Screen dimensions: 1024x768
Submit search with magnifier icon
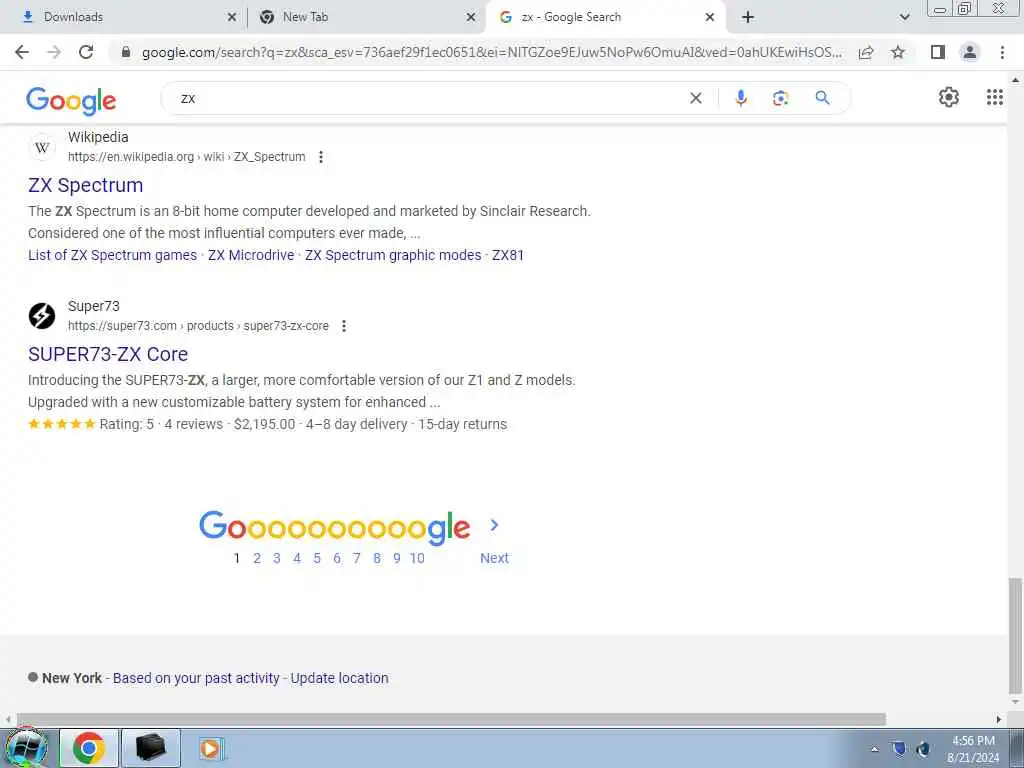click(822, 98)
